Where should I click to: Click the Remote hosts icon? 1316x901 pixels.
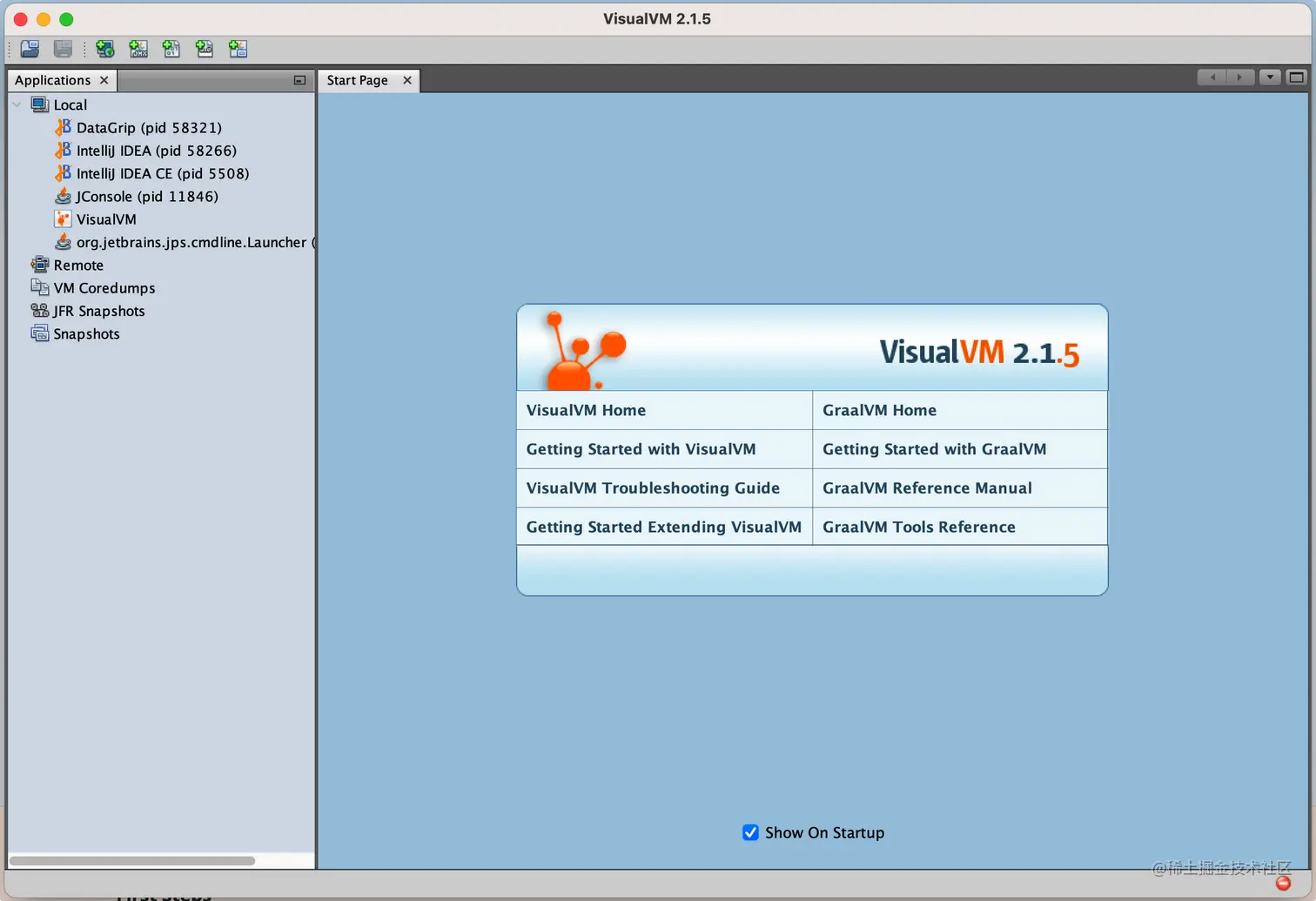point(40,265)
